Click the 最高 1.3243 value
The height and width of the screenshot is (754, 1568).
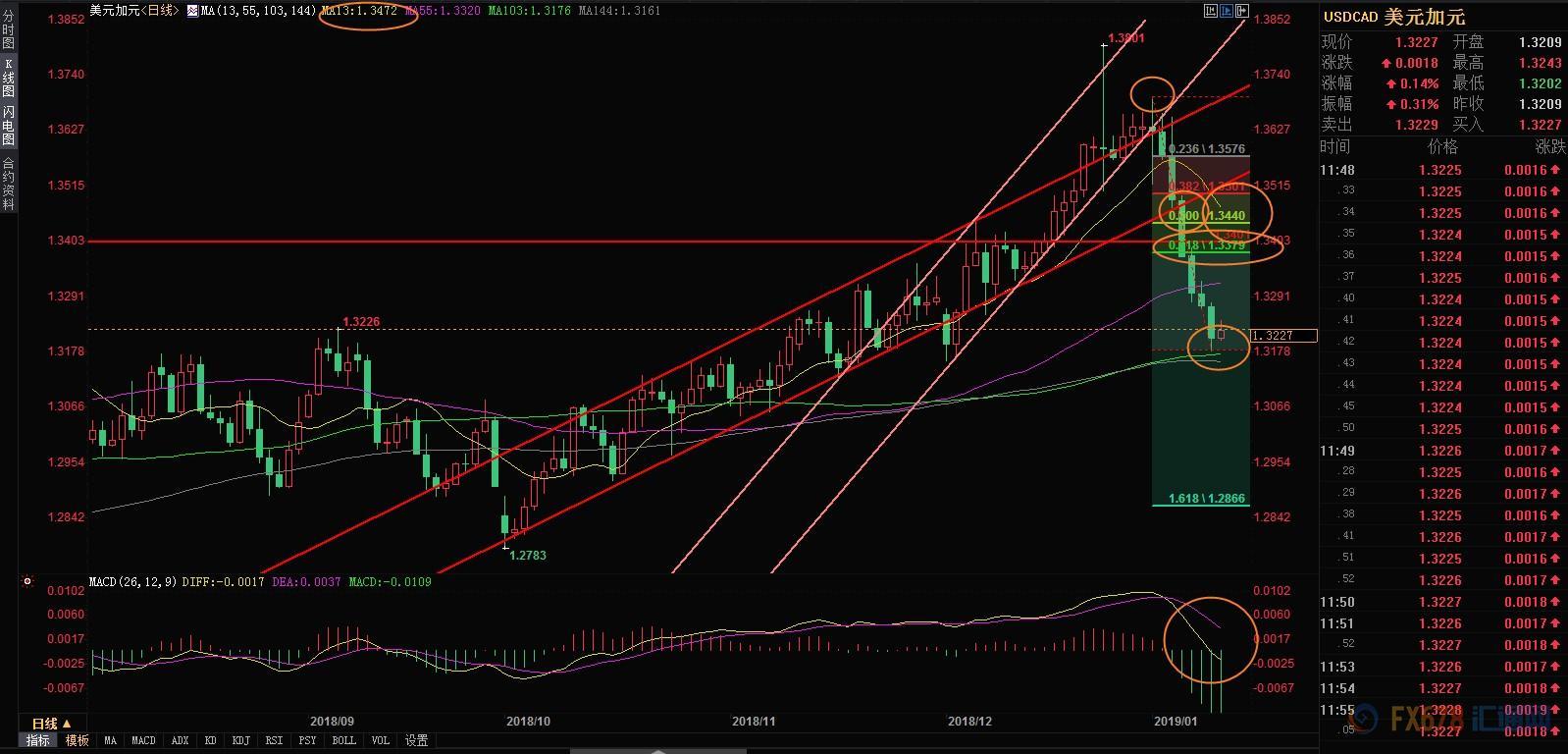coord(1540,63)
